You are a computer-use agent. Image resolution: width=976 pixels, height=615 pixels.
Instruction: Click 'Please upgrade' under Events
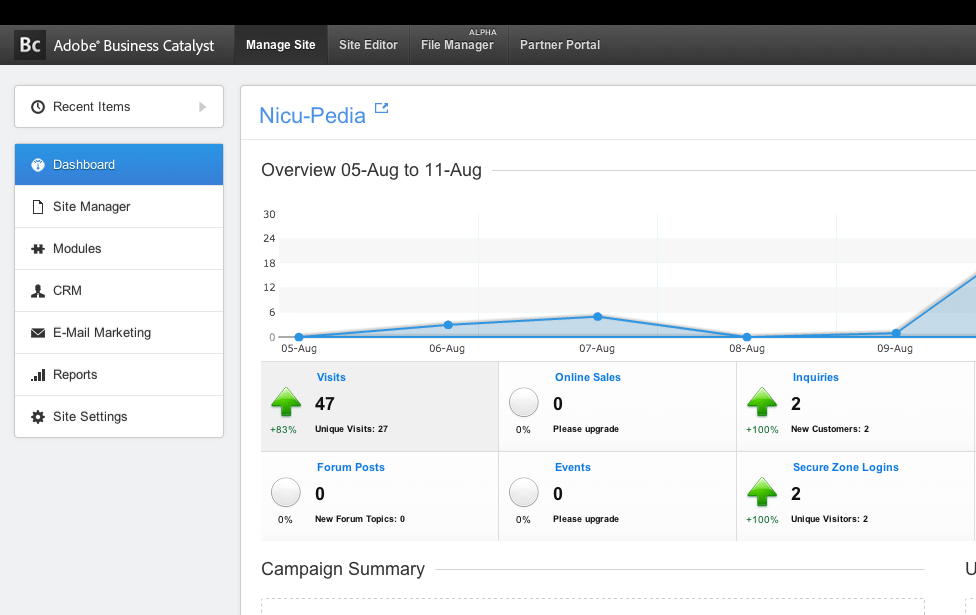point(586,519)
